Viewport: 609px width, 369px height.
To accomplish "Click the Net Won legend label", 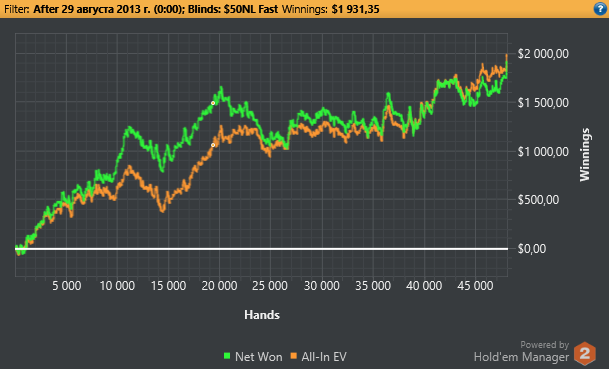I will coord(259,357).
